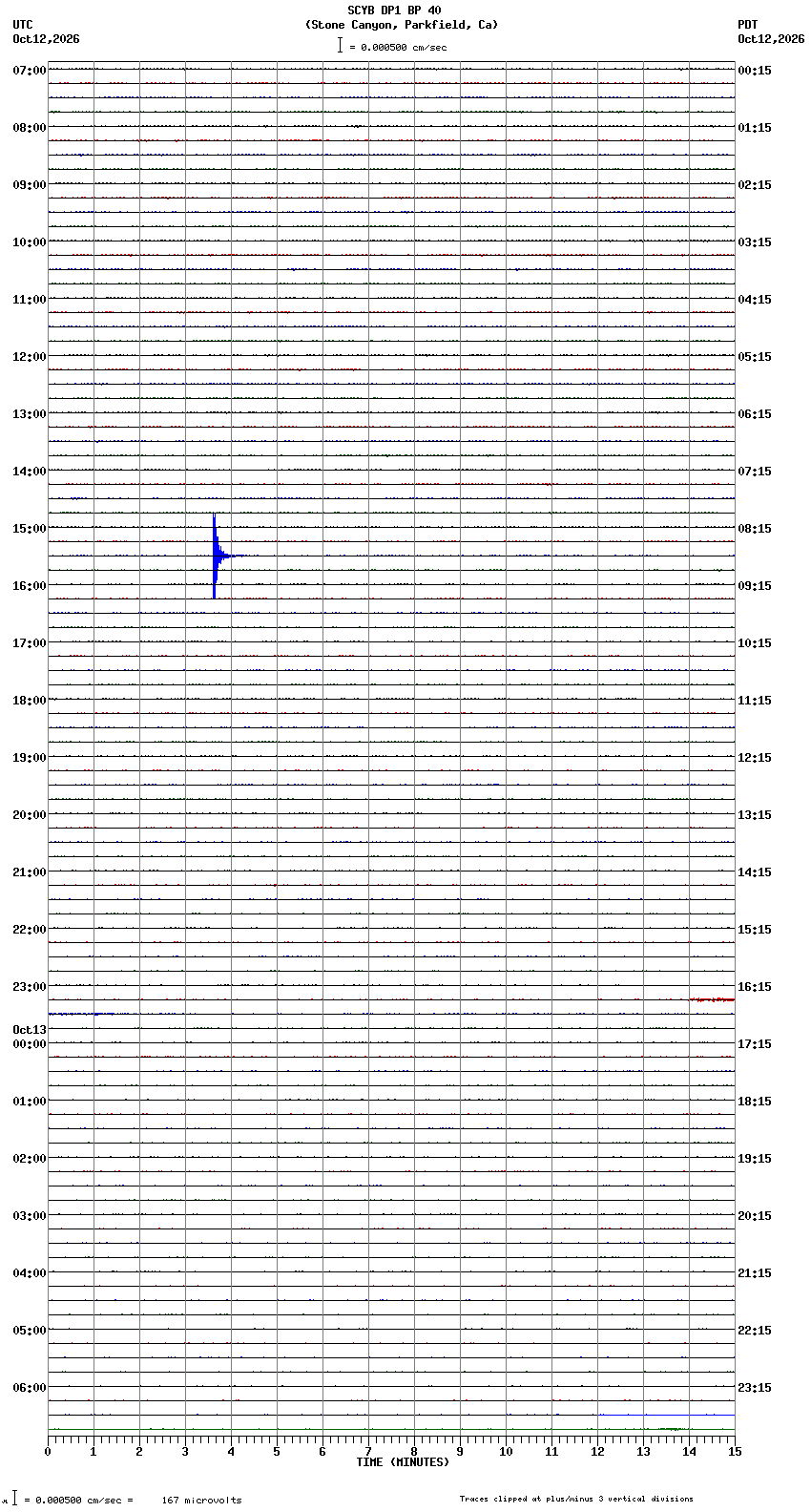Select the 00:00 UTC time label

click(x=30, y=1044)
